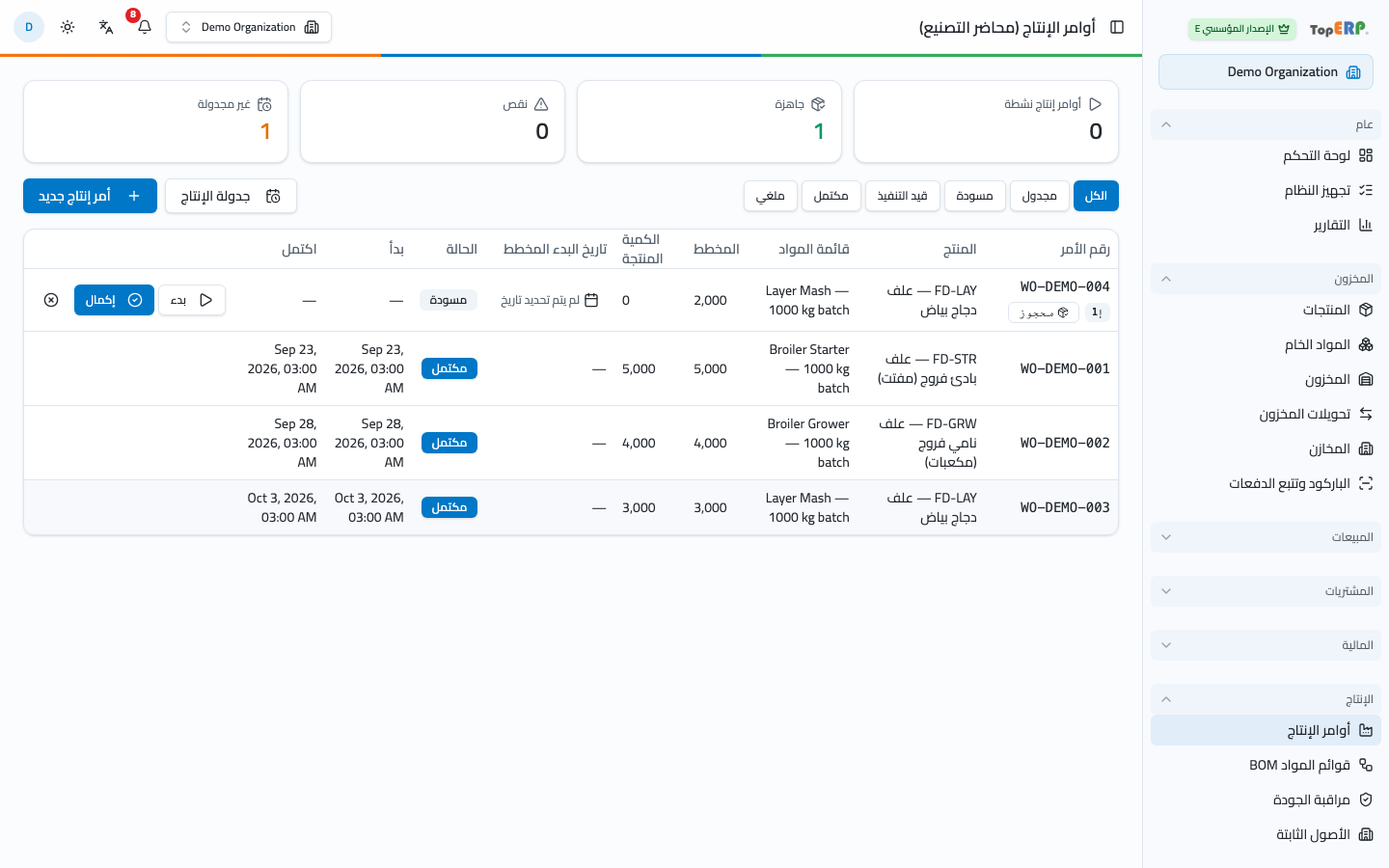Click بدء to start WO-DEMO-004
This screenshot has height=868, width=1389.
click(192, 300)
